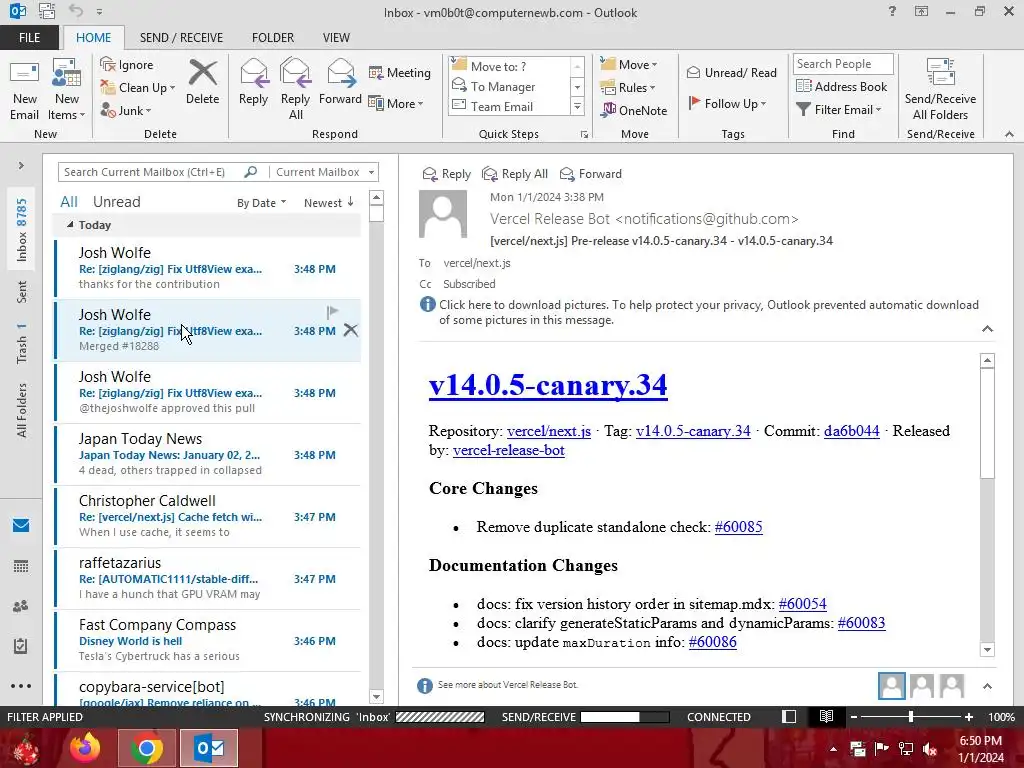Screen dimensions: 1024x768
Task: Collapse the ribbon
Action: (1010, 134)
